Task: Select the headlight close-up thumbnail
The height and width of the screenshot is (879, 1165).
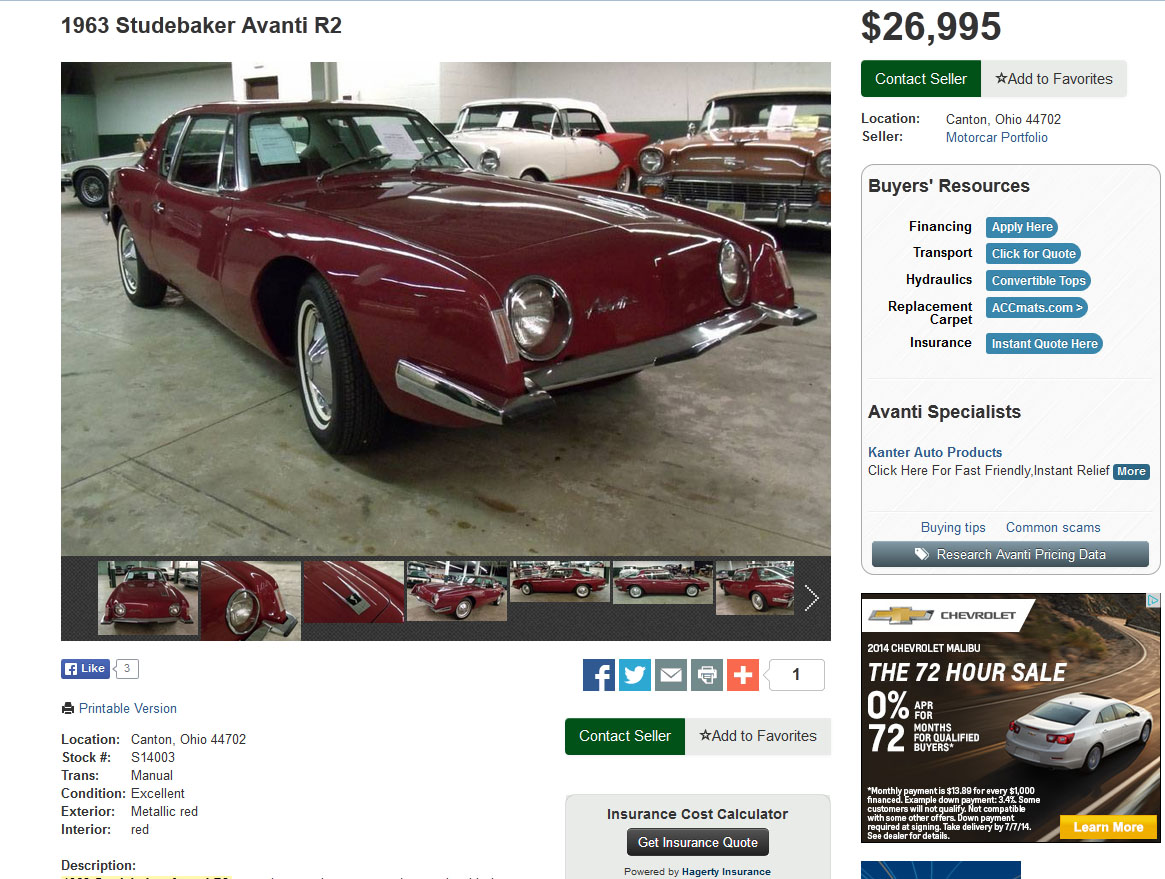Action: 250,600
